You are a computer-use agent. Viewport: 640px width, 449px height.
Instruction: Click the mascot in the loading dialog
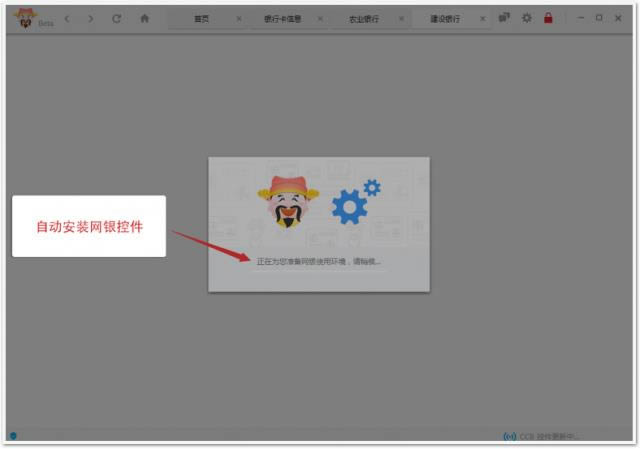[x=287, y=203]
